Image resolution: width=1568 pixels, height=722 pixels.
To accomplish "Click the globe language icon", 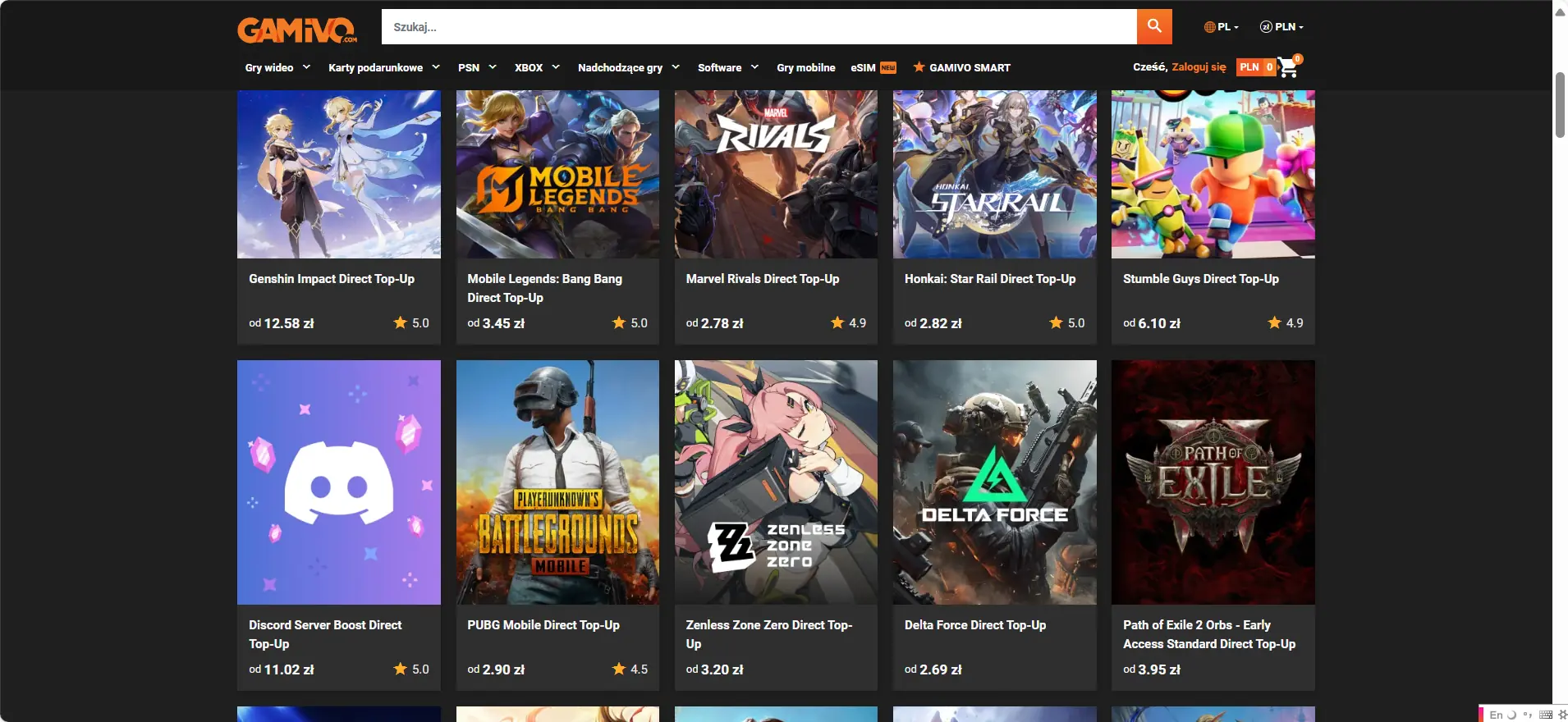I will click(x=1209, y=27).
